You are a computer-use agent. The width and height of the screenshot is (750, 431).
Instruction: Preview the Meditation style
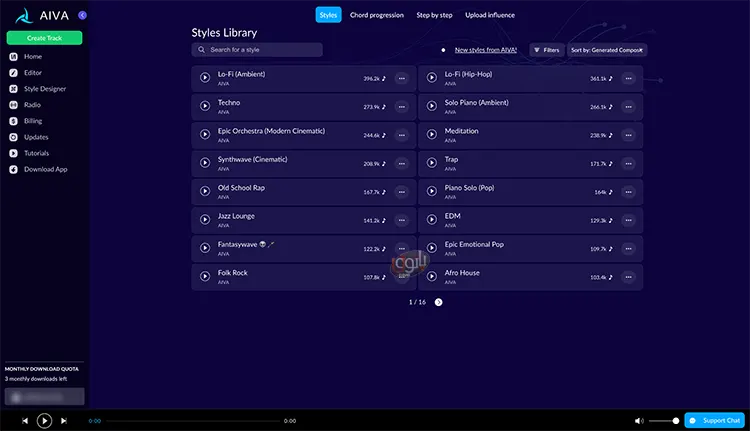[432, 135]
